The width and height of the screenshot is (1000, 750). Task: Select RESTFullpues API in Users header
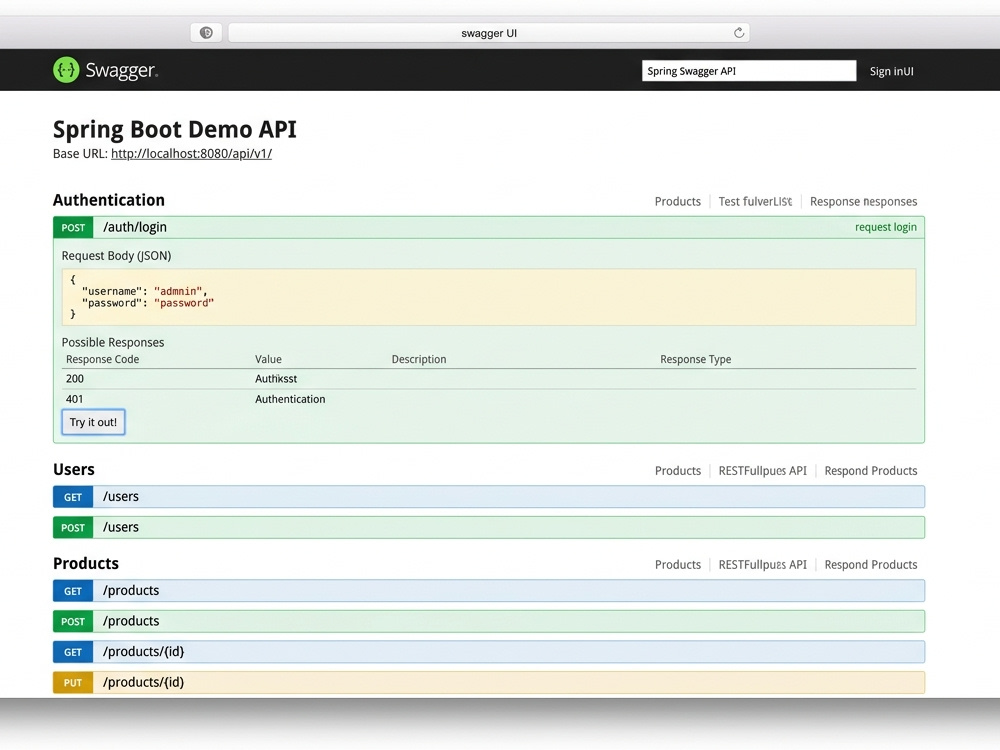pos(762,471)
